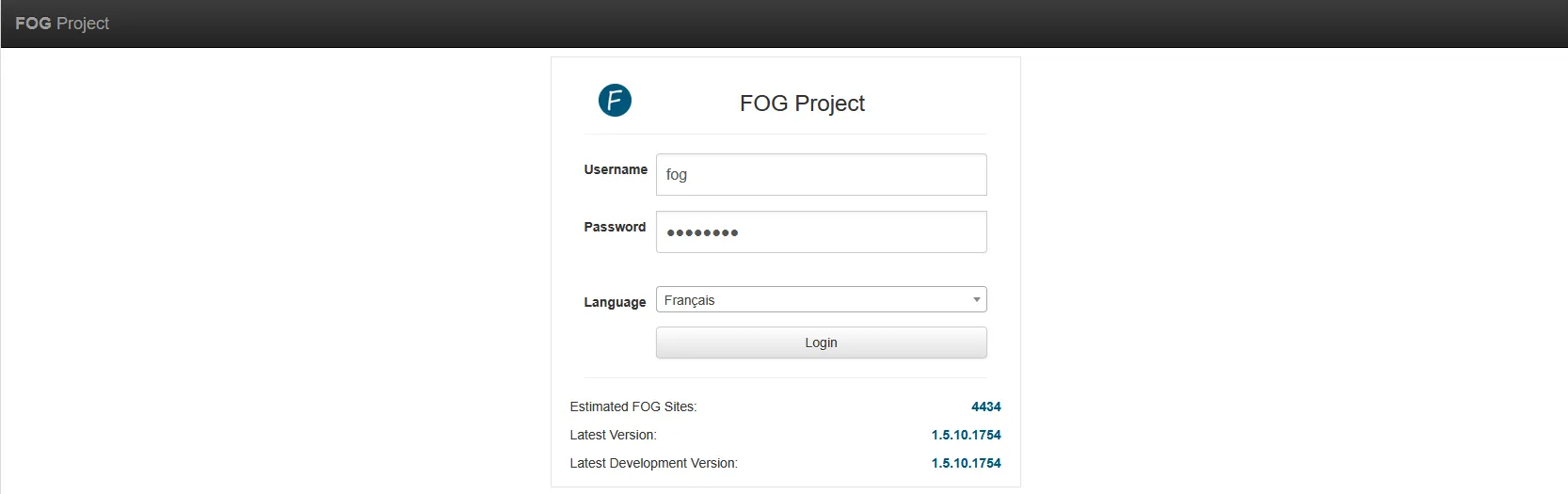Image resolution: width=1568 pixels, height=494 pixels.
Task: Click the Password label
Action: 615,227
